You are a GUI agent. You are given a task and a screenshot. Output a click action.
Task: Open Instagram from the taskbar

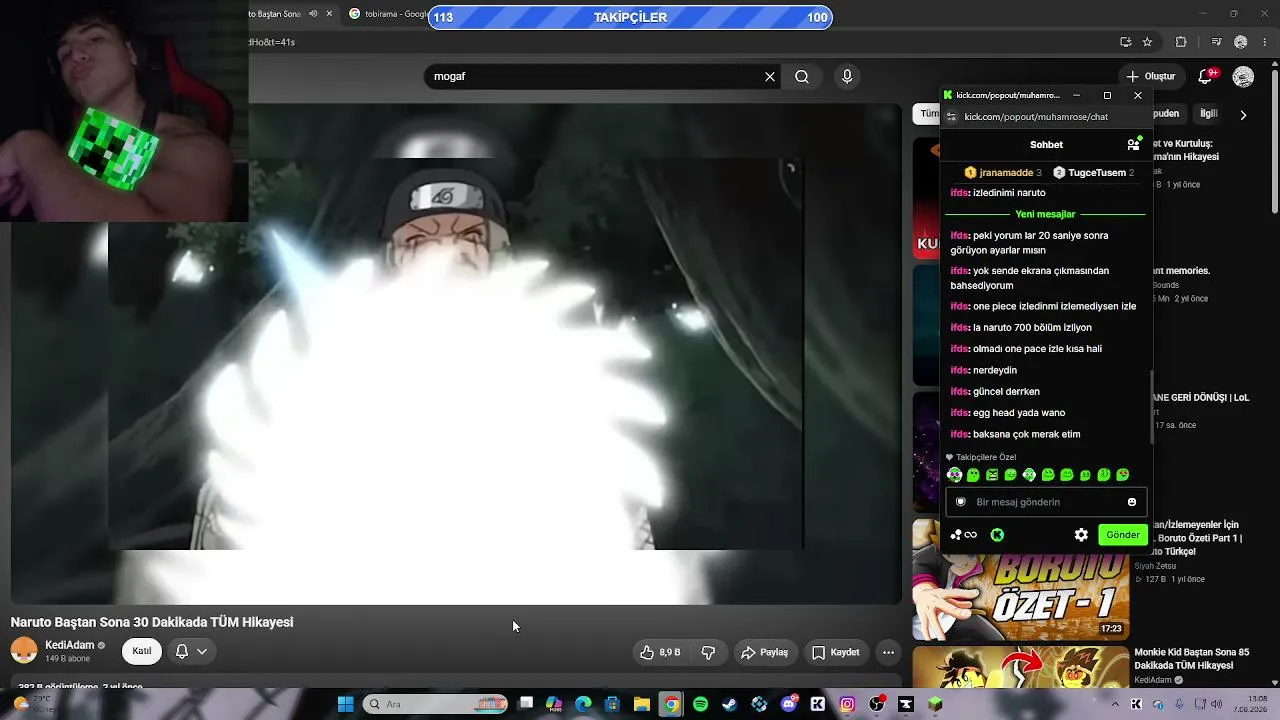(x=847, y=704)
